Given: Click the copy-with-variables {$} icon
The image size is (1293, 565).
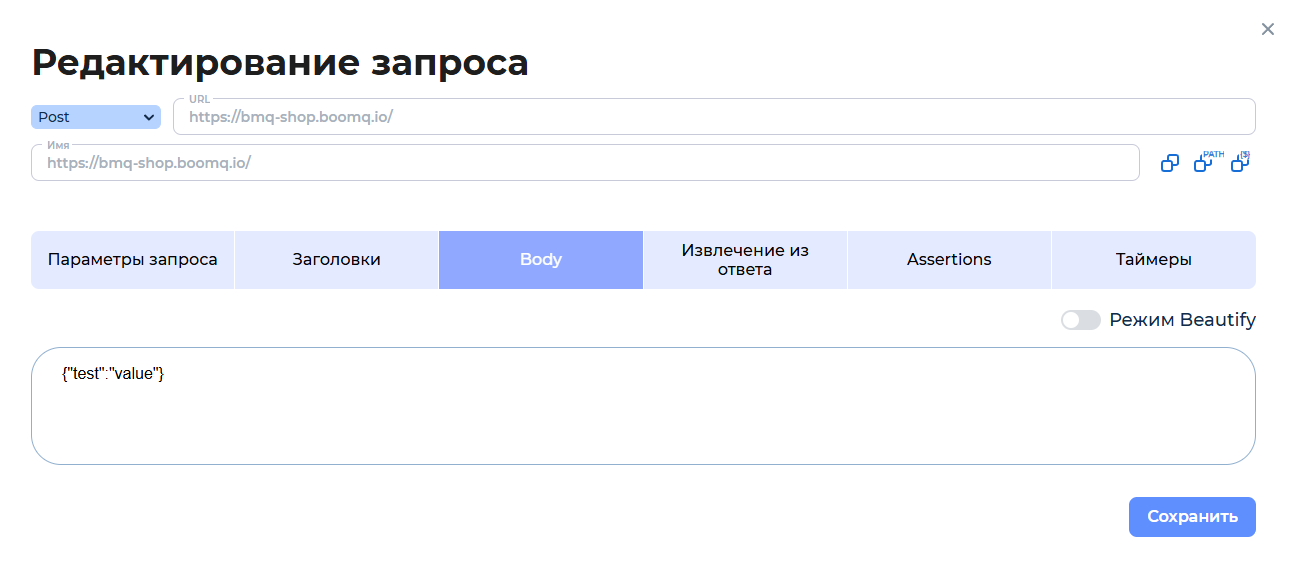Looking at the screenshot, I should click(1241, 162).
